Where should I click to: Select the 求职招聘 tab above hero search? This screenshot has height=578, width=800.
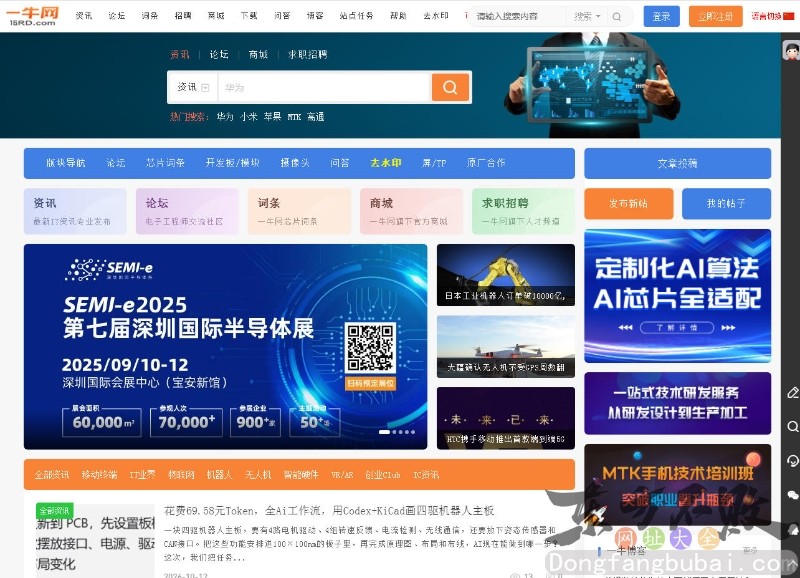pyautogui.click(x=308, y=55)
